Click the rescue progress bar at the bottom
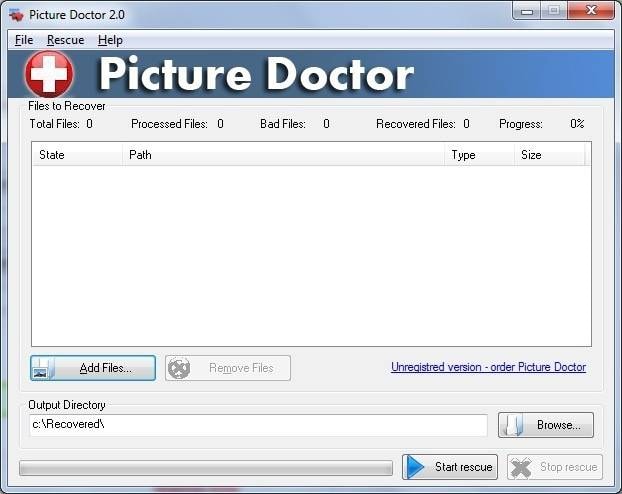 [x=206, y=468]
